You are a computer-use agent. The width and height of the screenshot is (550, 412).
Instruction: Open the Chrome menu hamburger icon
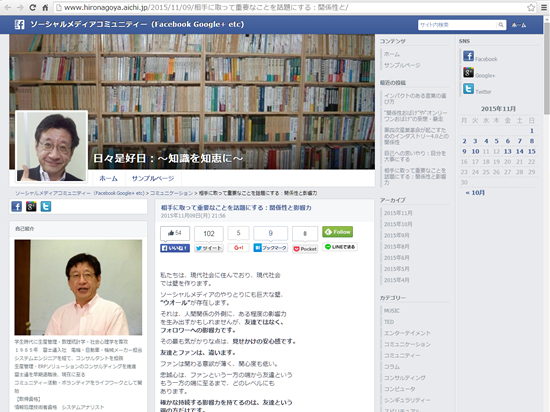tap(544, 7)
